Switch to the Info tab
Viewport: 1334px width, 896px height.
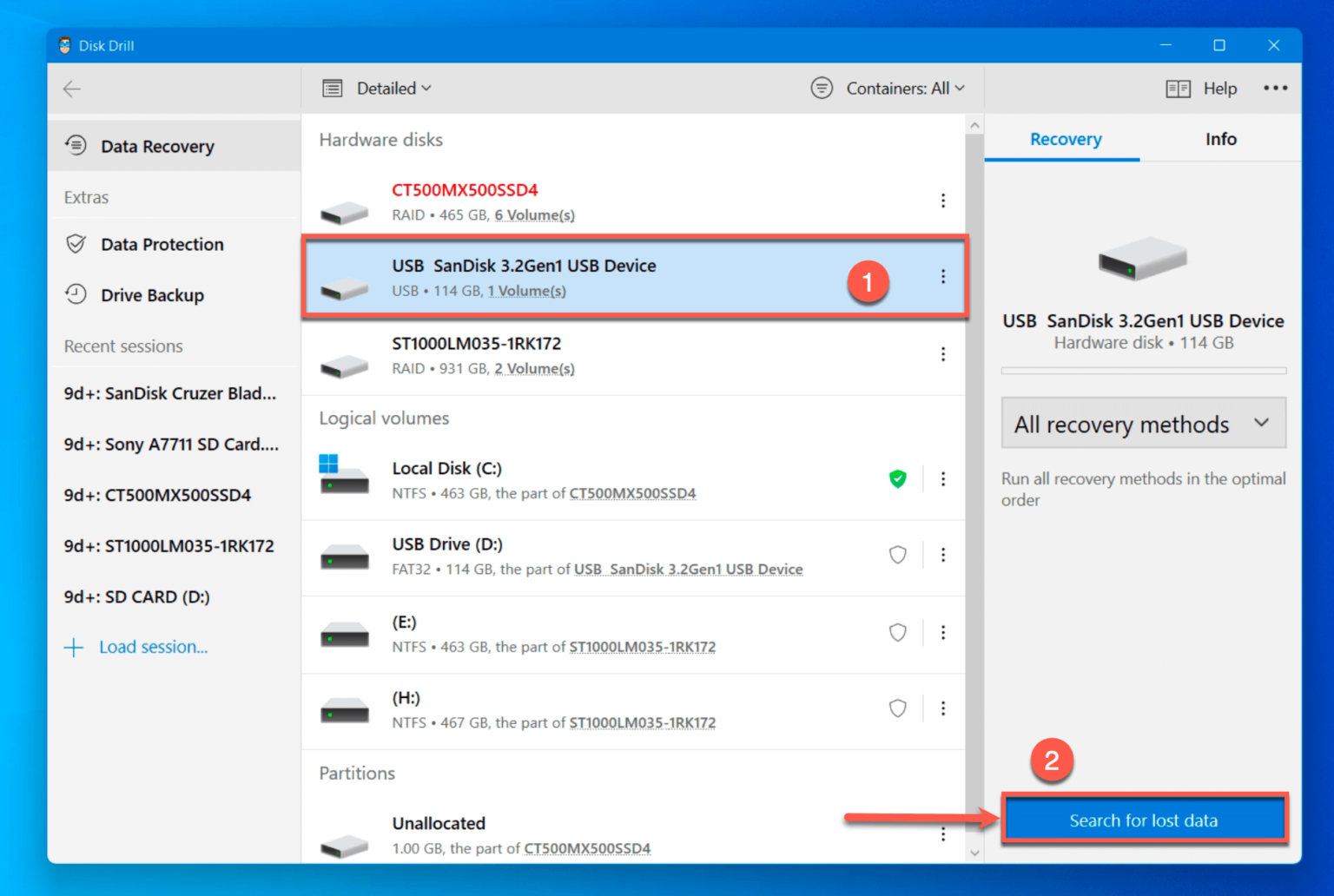point(1220,138)
